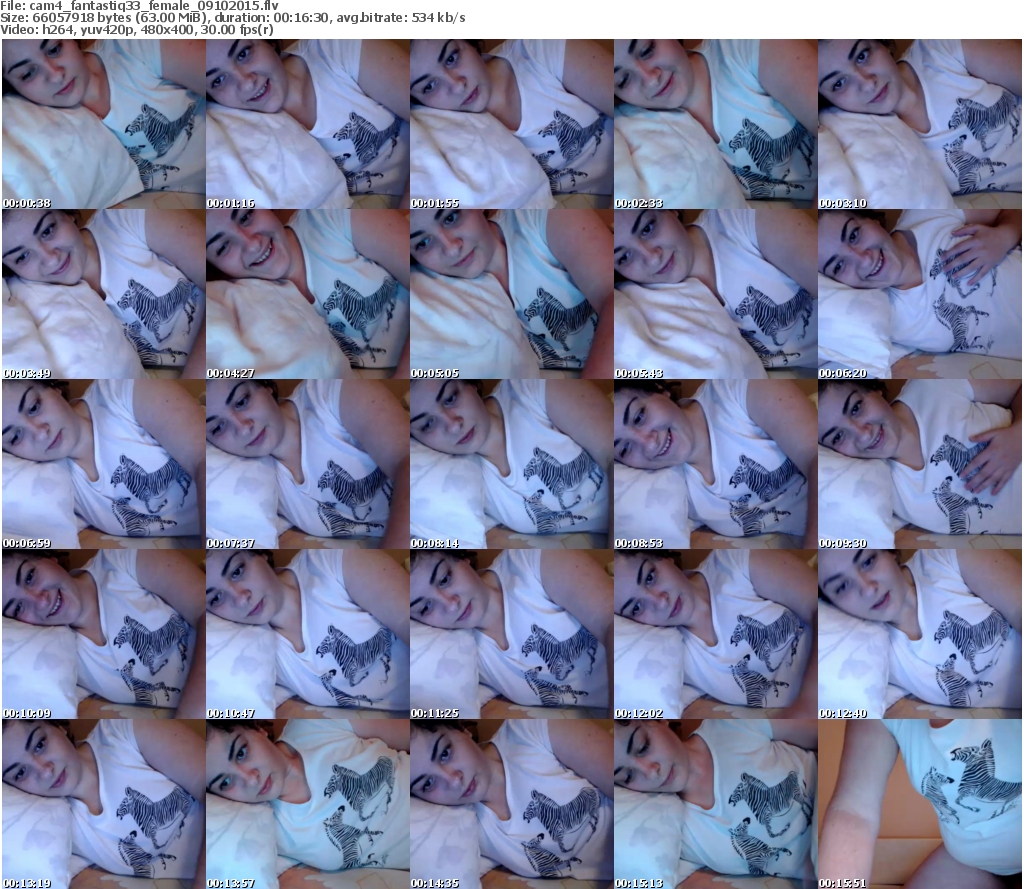Select the thumbnail frame stamped 00:15:51
Screen dimensions: 1024x889
coord(920,804)
